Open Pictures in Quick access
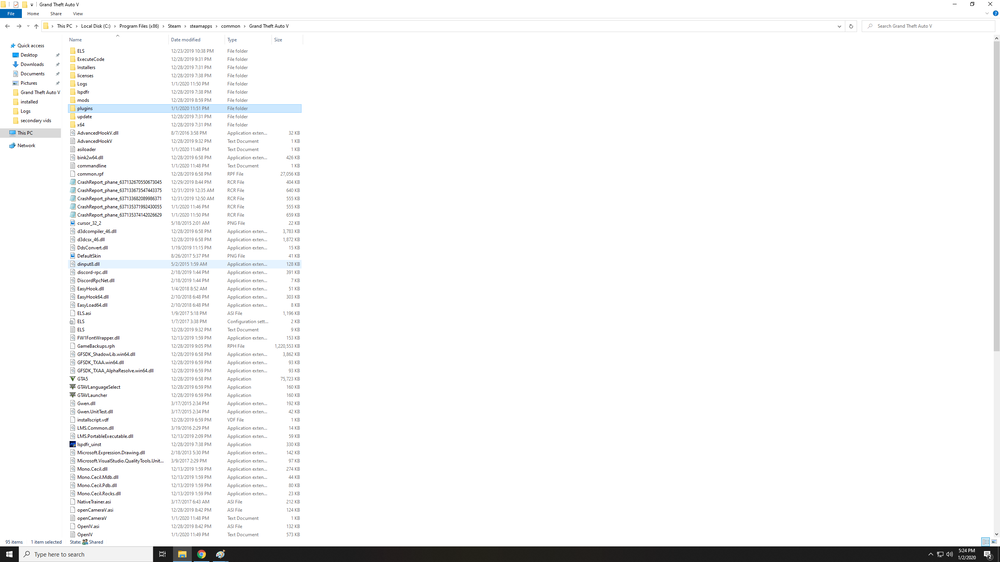 point(29,83)
